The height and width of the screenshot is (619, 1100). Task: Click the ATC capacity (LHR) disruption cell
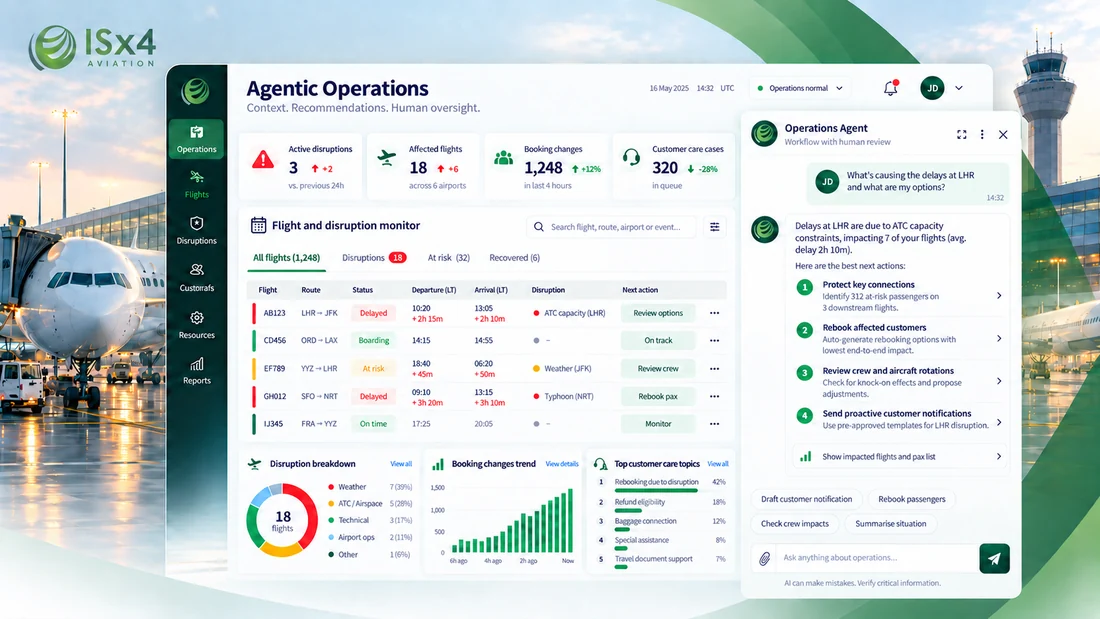click(569, 313)
